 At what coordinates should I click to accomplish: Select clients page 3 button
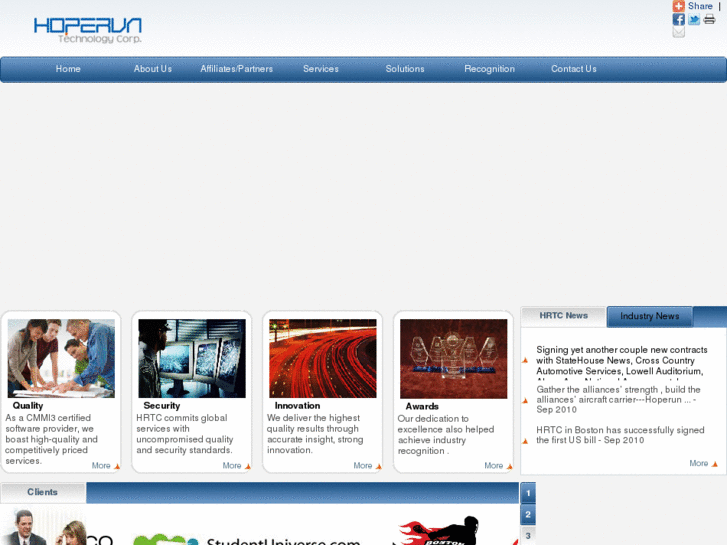[528, 536]
